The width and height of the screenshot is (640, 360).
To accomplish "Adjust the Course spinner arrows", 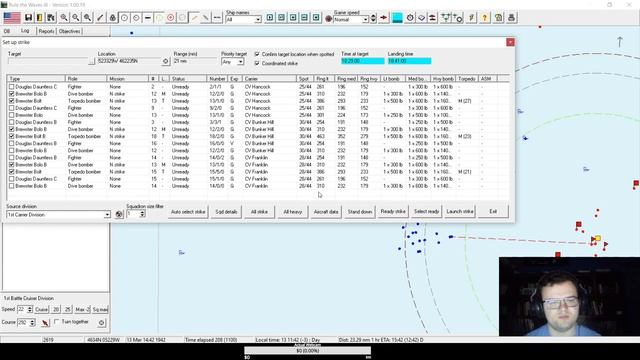I will (x=32, y=322).
